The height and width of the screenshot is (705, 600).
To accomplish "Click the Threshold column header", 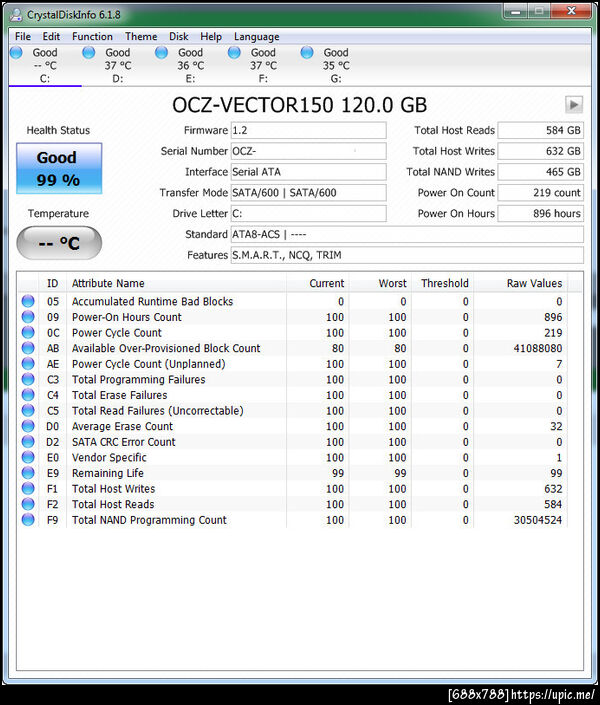I will click(442, 283).
